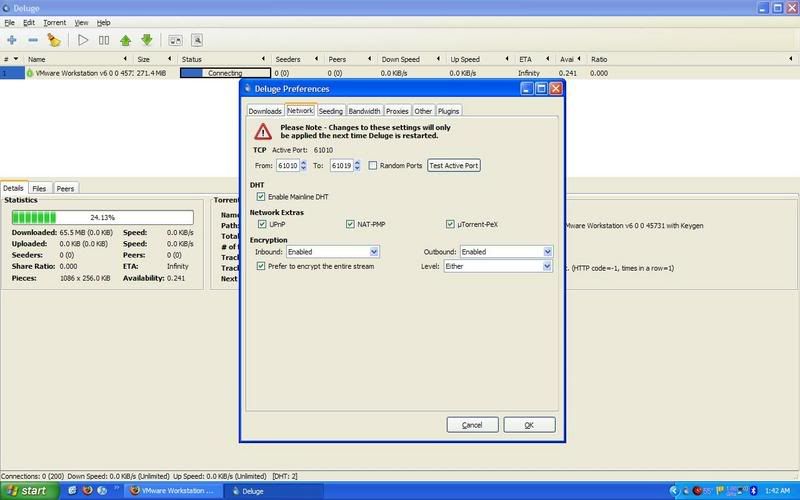
Task: Click the From port number field
Action: click(288, 165)
